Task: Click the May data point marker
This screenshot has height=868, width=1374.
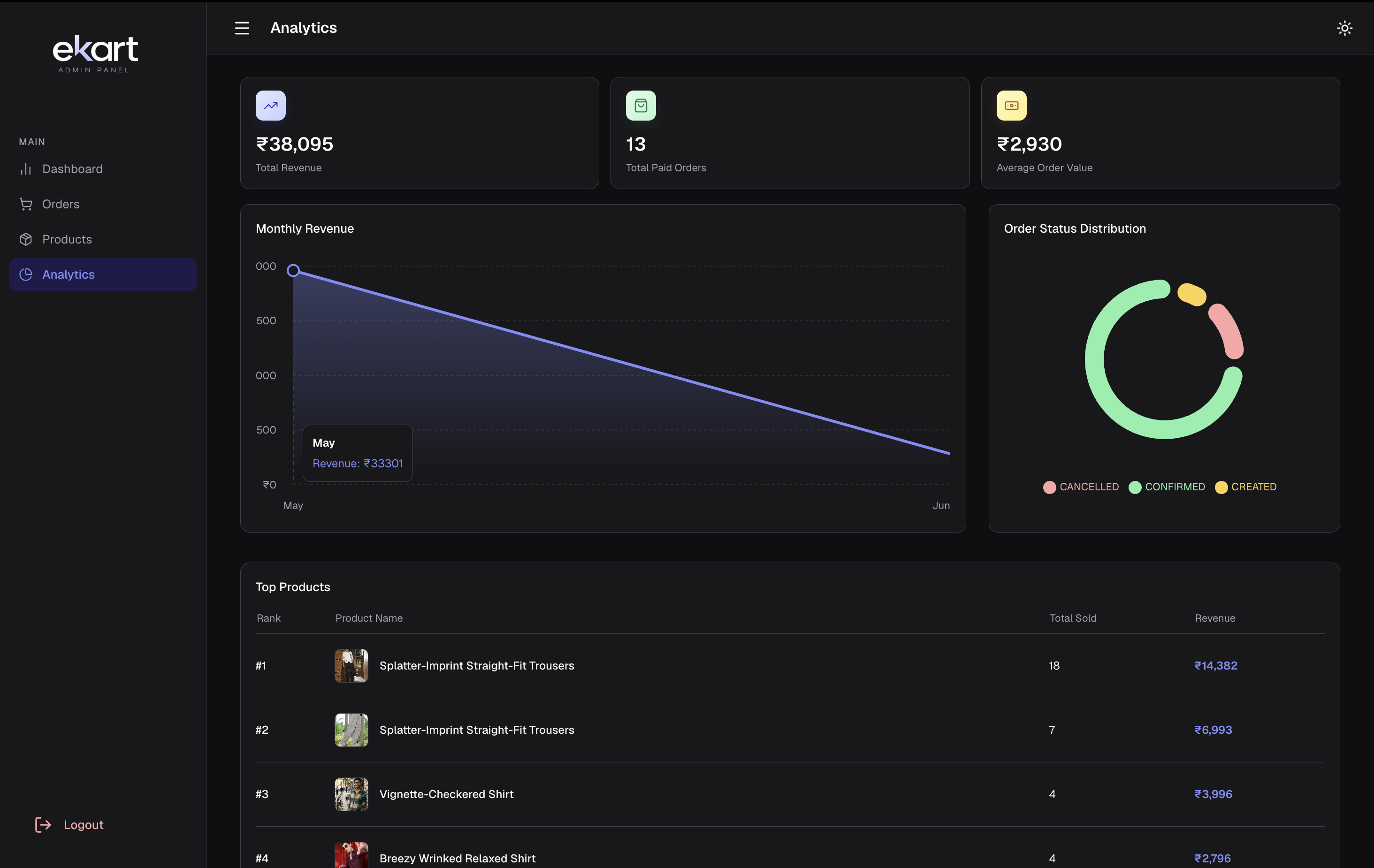Action: pyautogui.click(x=293, y=271)
